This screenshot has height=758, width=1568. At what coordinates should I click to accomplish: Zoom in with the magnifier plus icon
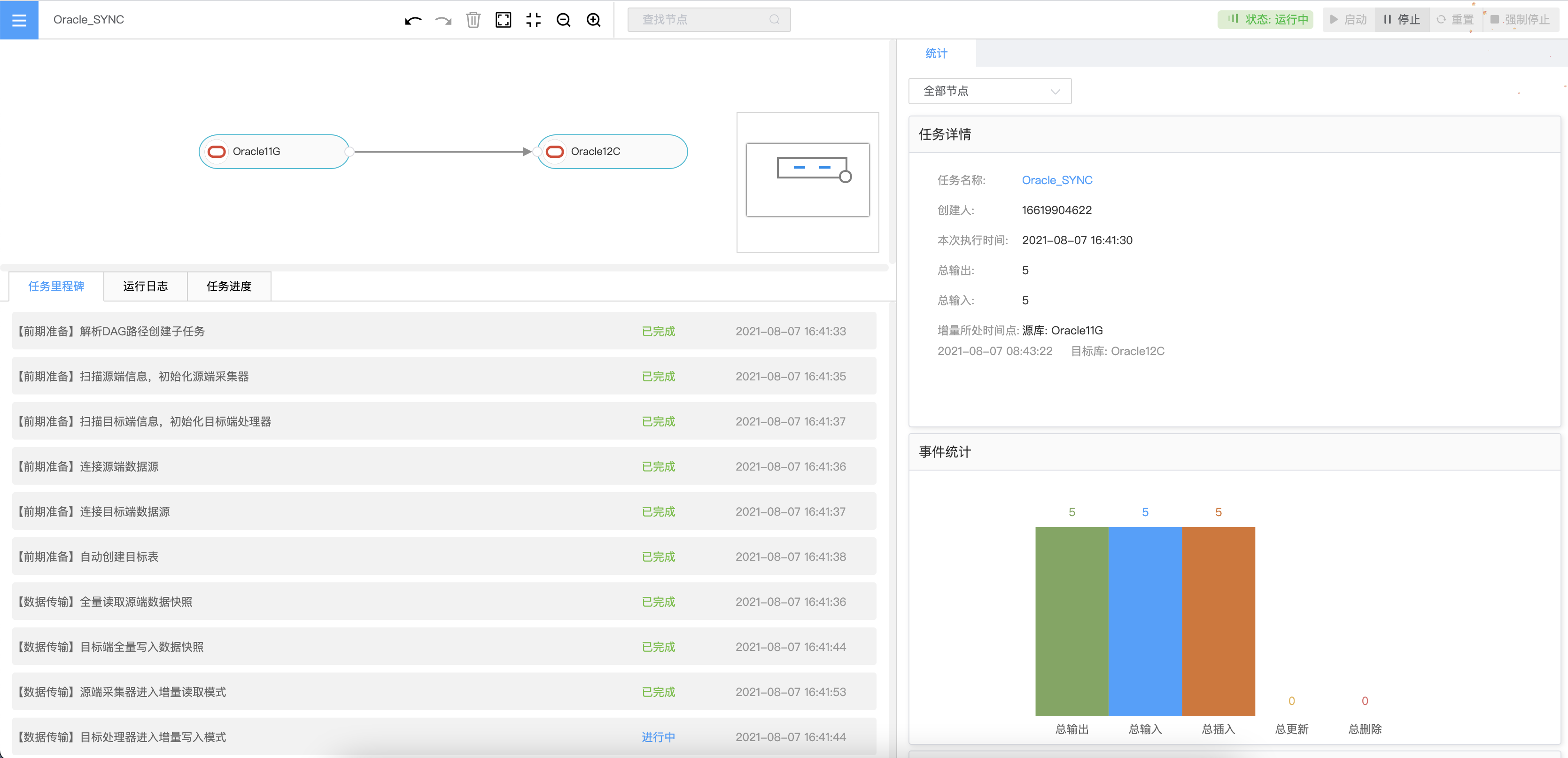[593, 20]
